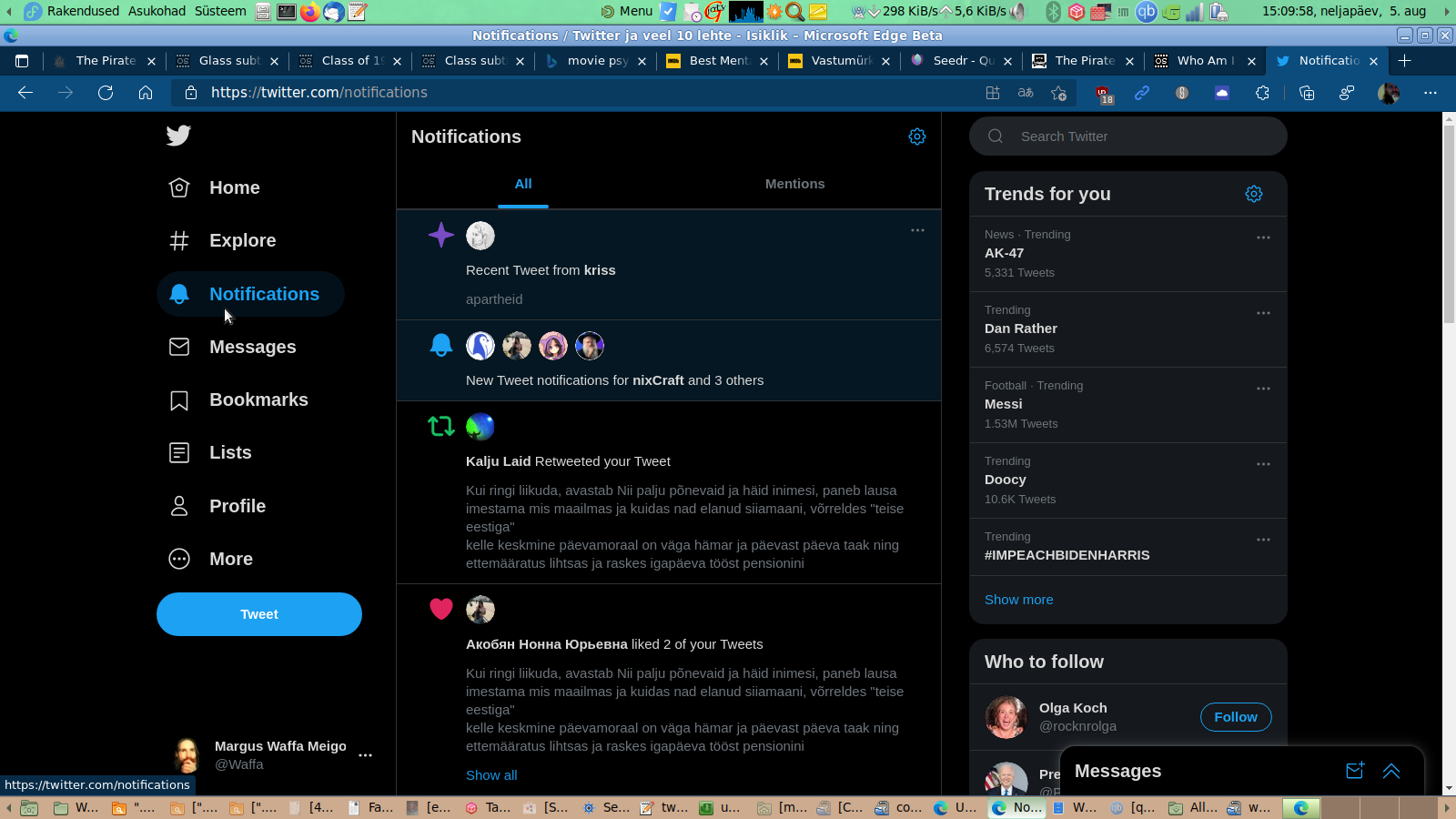Close the Vastumürk browser tab

click(x=885, y=61)
